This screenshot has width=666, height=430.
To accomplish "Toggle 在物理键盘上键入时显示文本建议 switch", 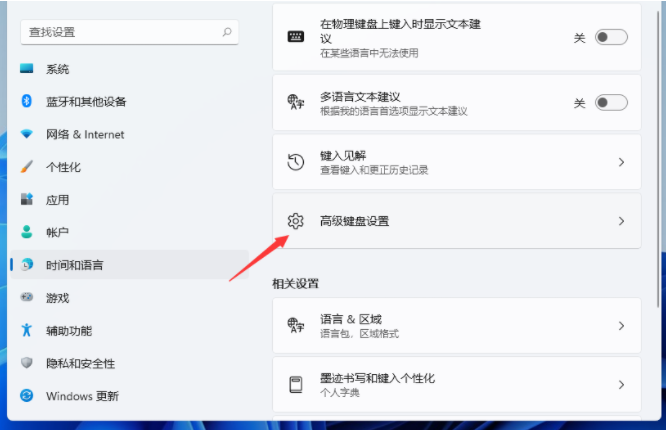I will click(x=611, y=37).
